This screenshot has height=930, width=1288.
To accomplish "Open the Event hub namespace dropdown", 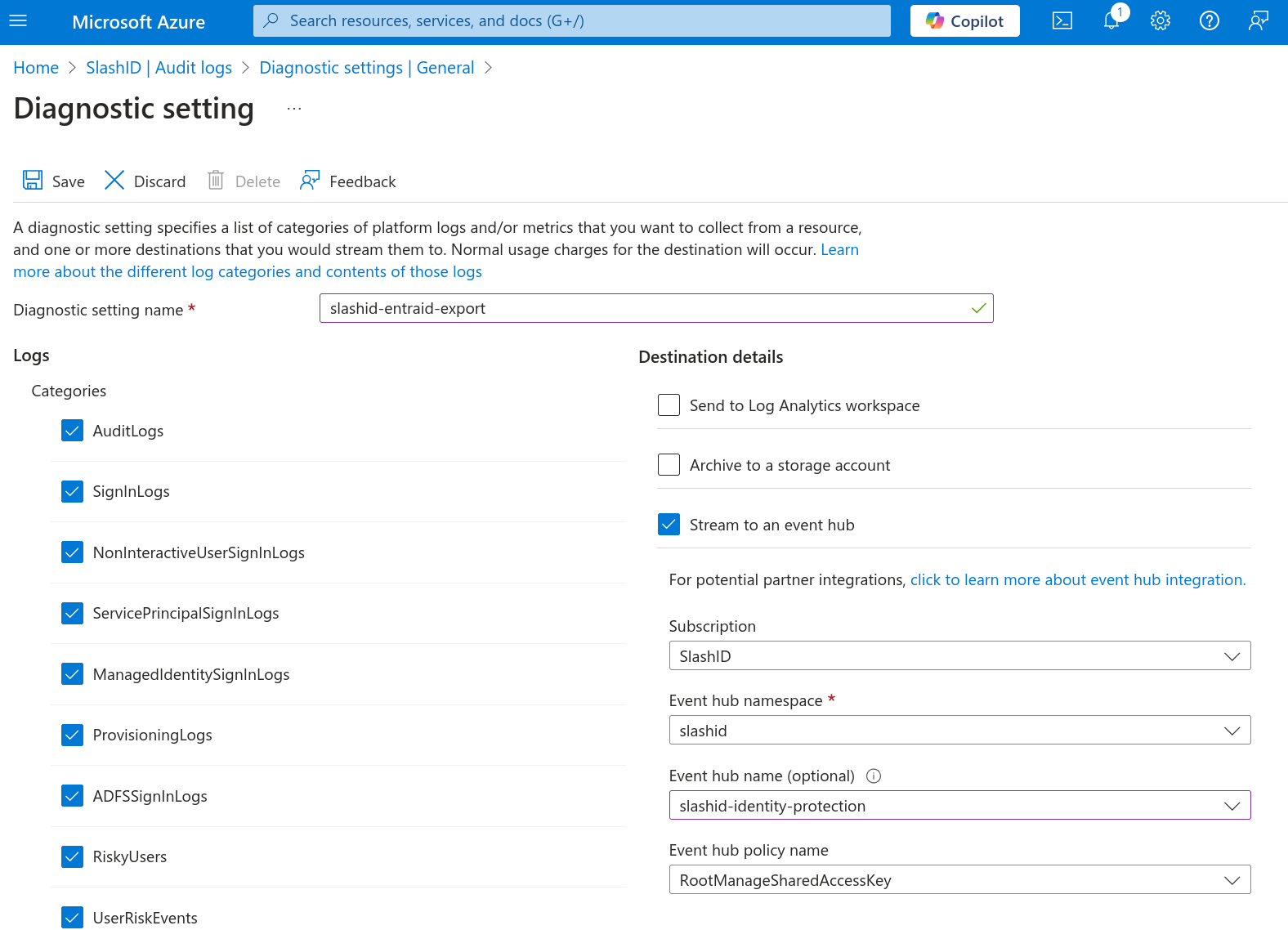I will 959,731.
